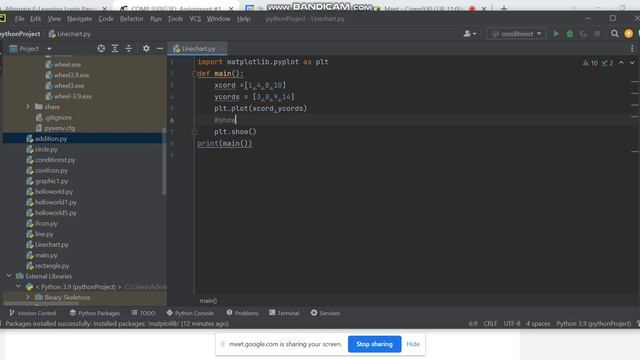Viewport: 640px width, 360px height.
Task: Start debugging with the green bug icon
Action: (570, 34)
